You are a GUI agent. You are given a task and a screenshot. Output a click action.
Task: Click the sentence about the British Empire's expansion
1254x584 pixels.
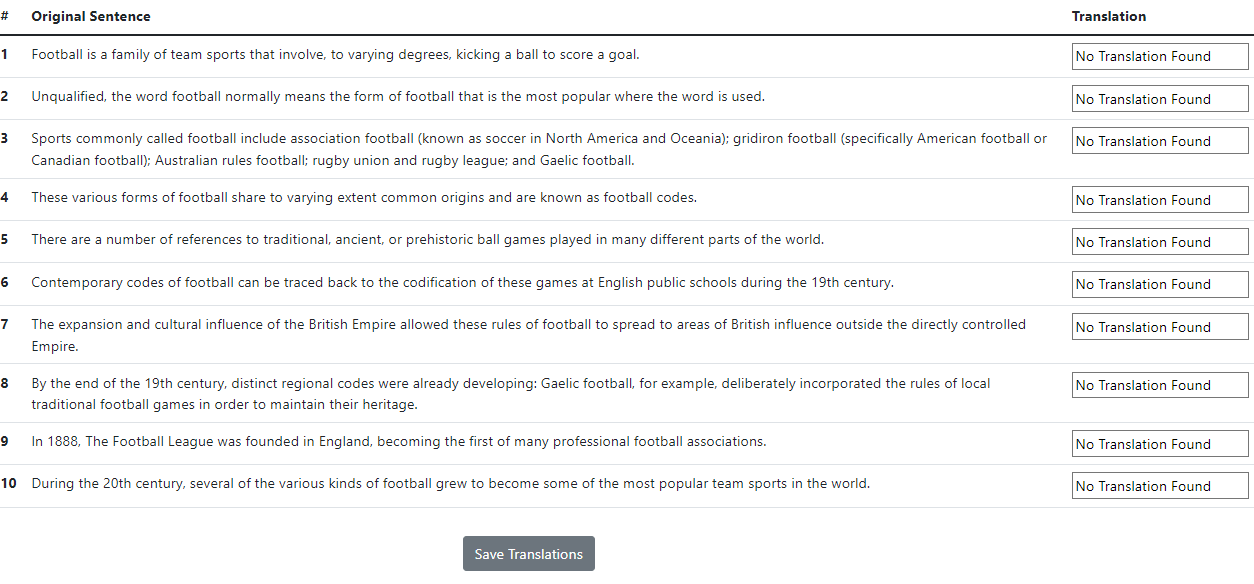528,325
